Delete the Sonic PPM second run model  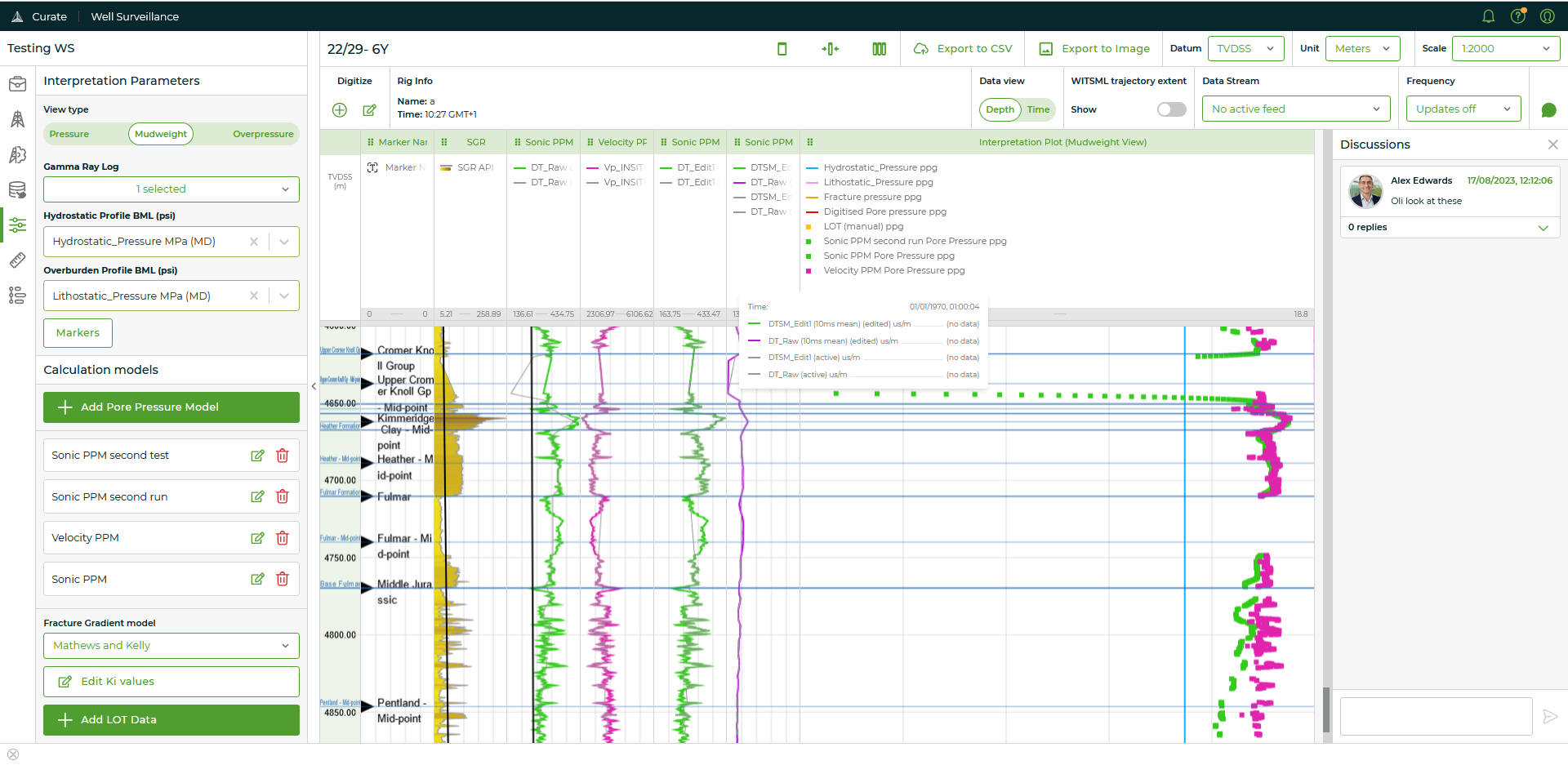(x=283, y=496)
